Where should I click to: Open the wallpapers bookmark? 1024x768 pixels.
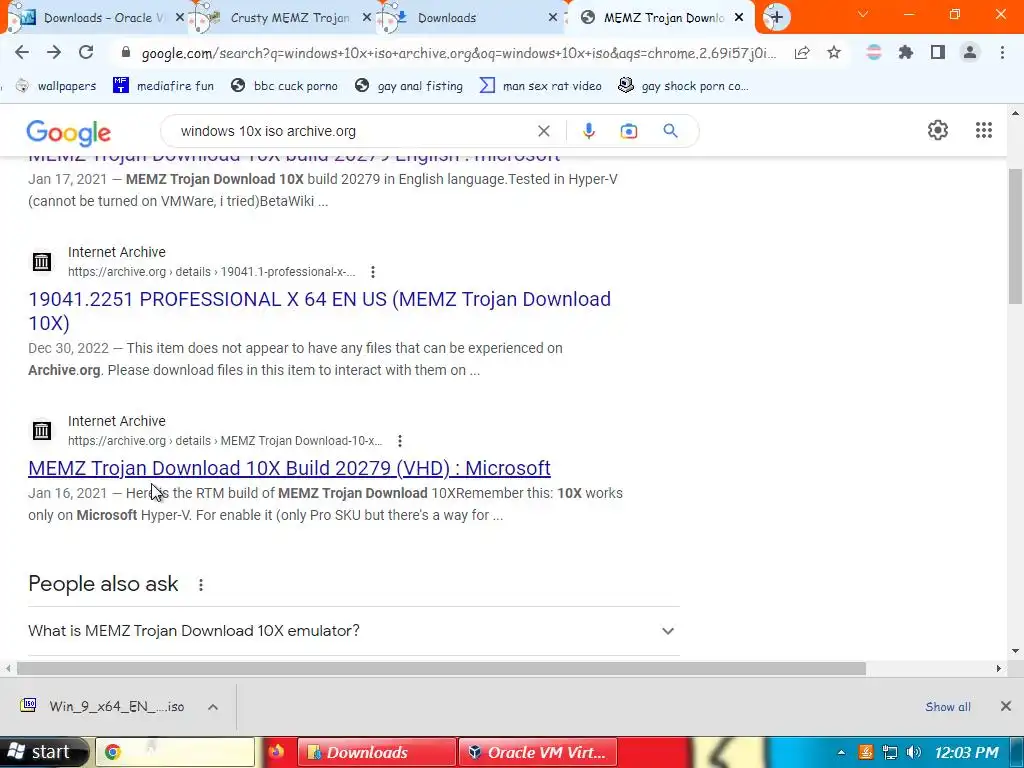56,86
